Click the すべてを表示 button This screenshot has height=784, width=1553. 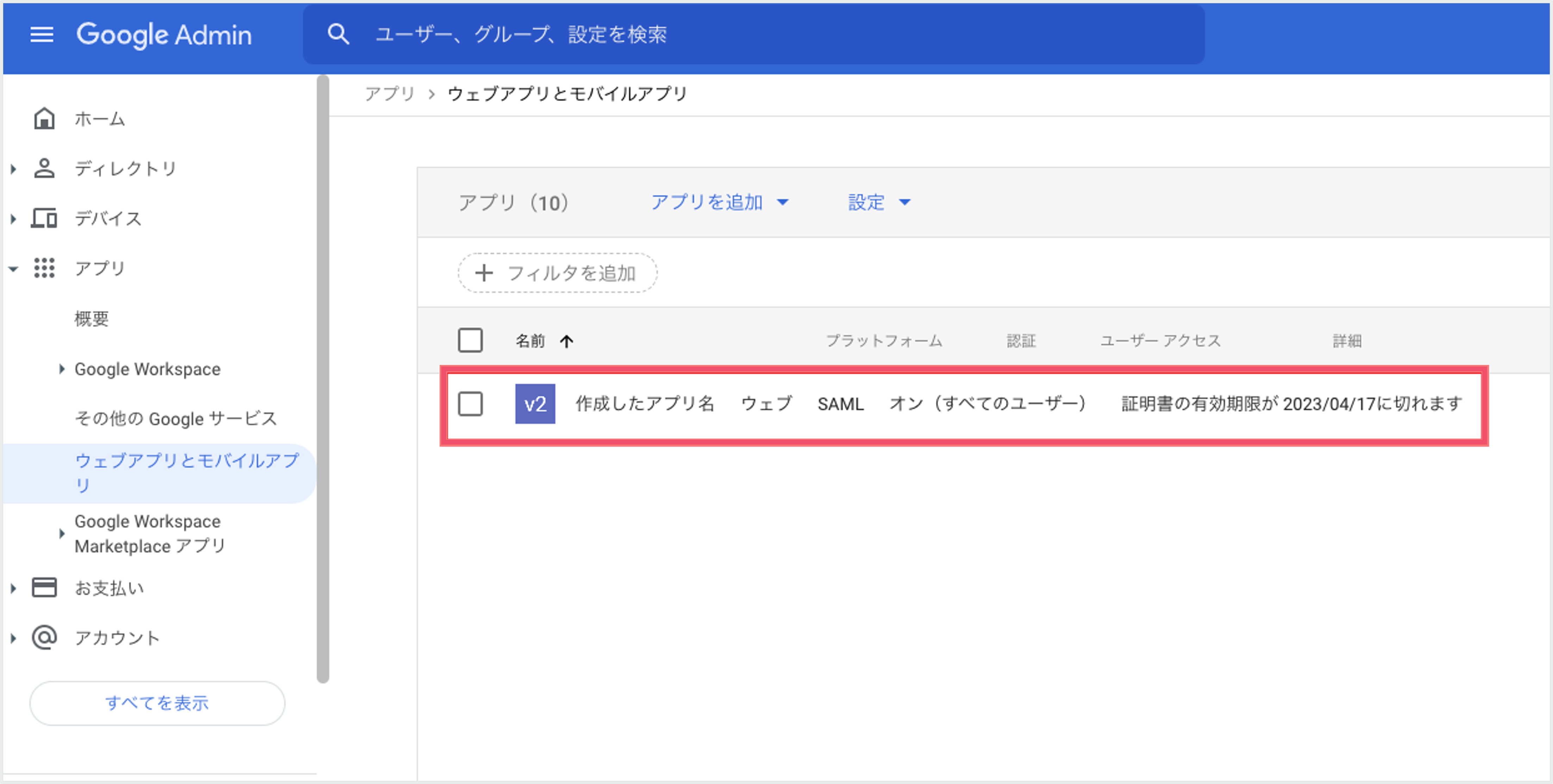pos(157,703)
